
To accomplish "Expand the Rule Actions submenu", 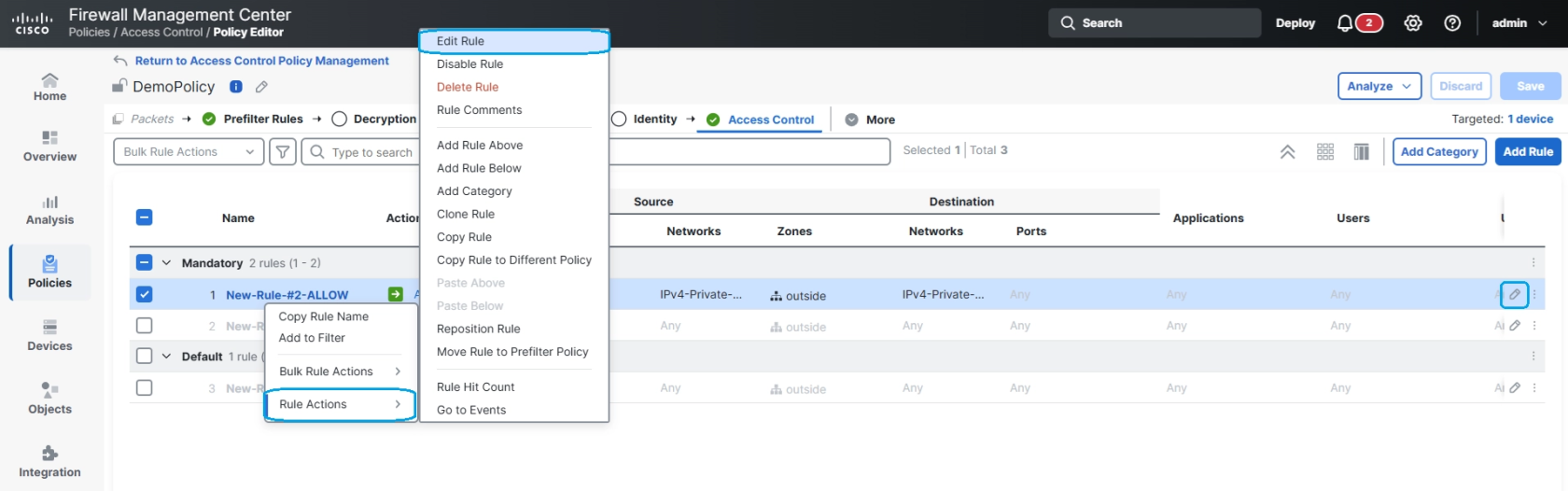I will 340,404.
